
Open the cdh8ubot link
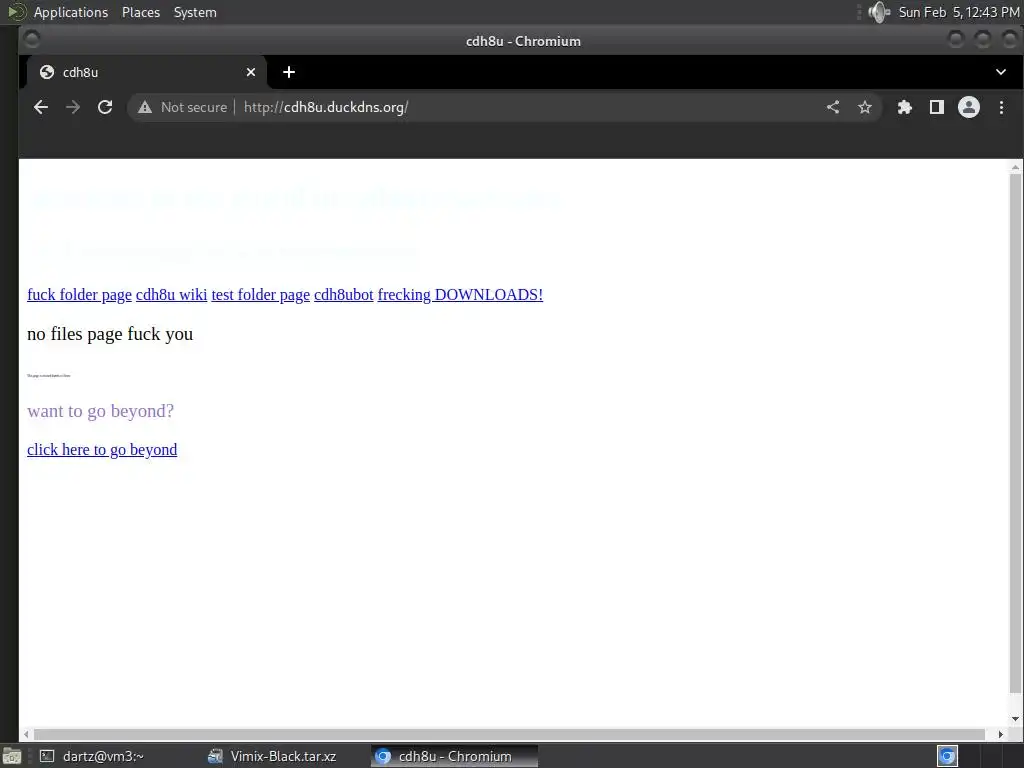pos(344,295)
